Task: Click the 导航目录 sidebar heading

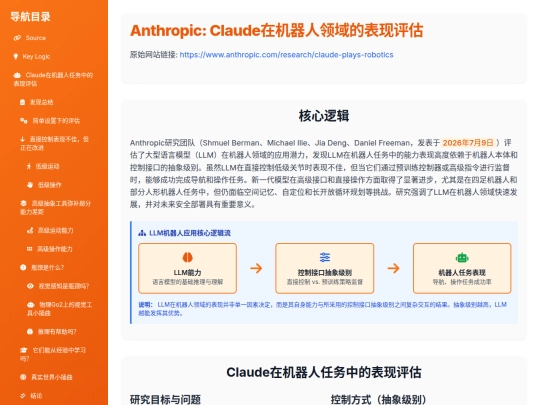Action: tap(30, 17)
